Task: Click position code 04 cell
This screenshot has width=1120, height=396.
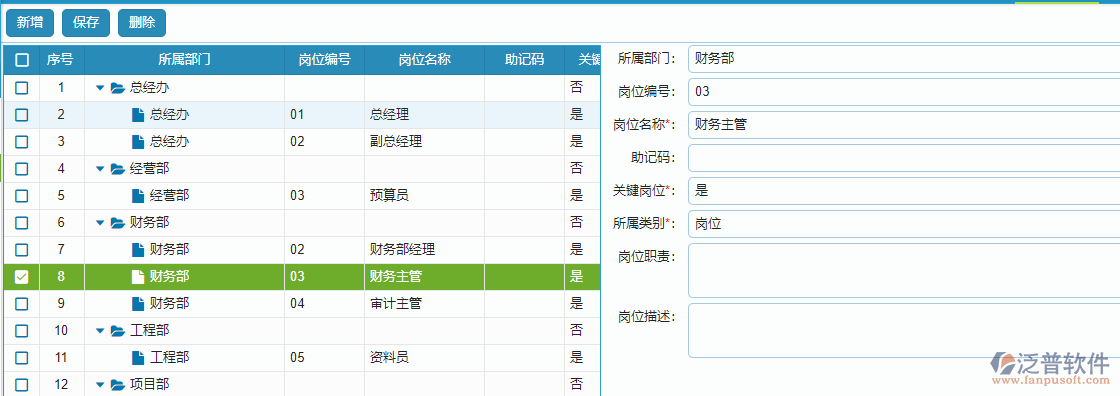Action: [324, 303]
